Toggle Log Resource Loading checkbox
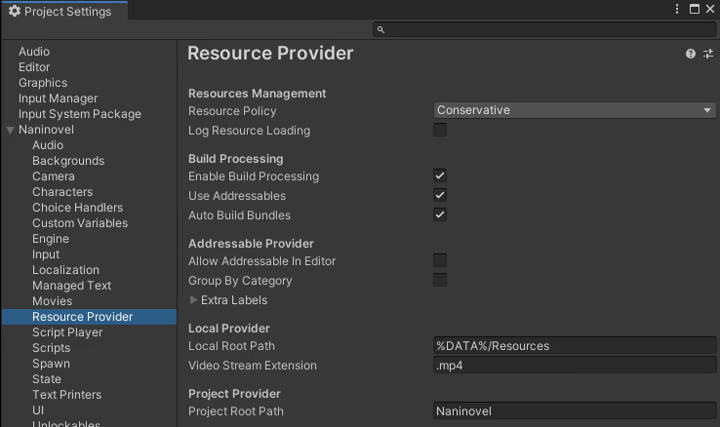720x427 pixels. (440, 130)
